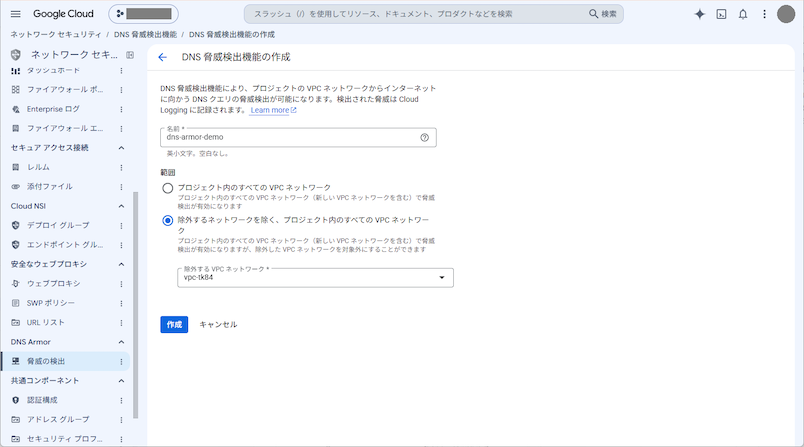The height and width of the screenshot is (447, 804).
Task: Open more options for URL リスト
Action: pyautogui.click(x=122, y=323)
